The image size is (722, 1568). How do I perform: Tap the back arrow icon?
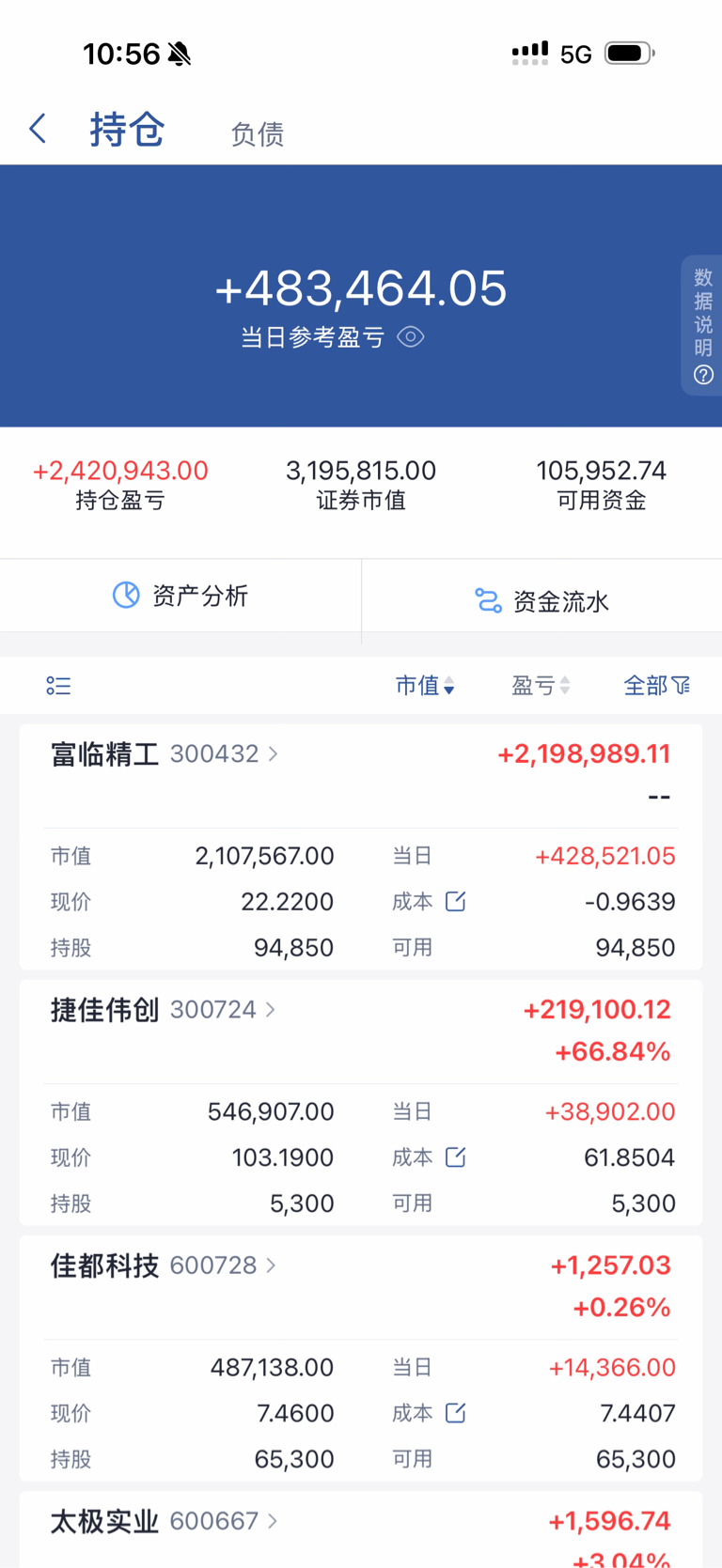pos(39,129)
